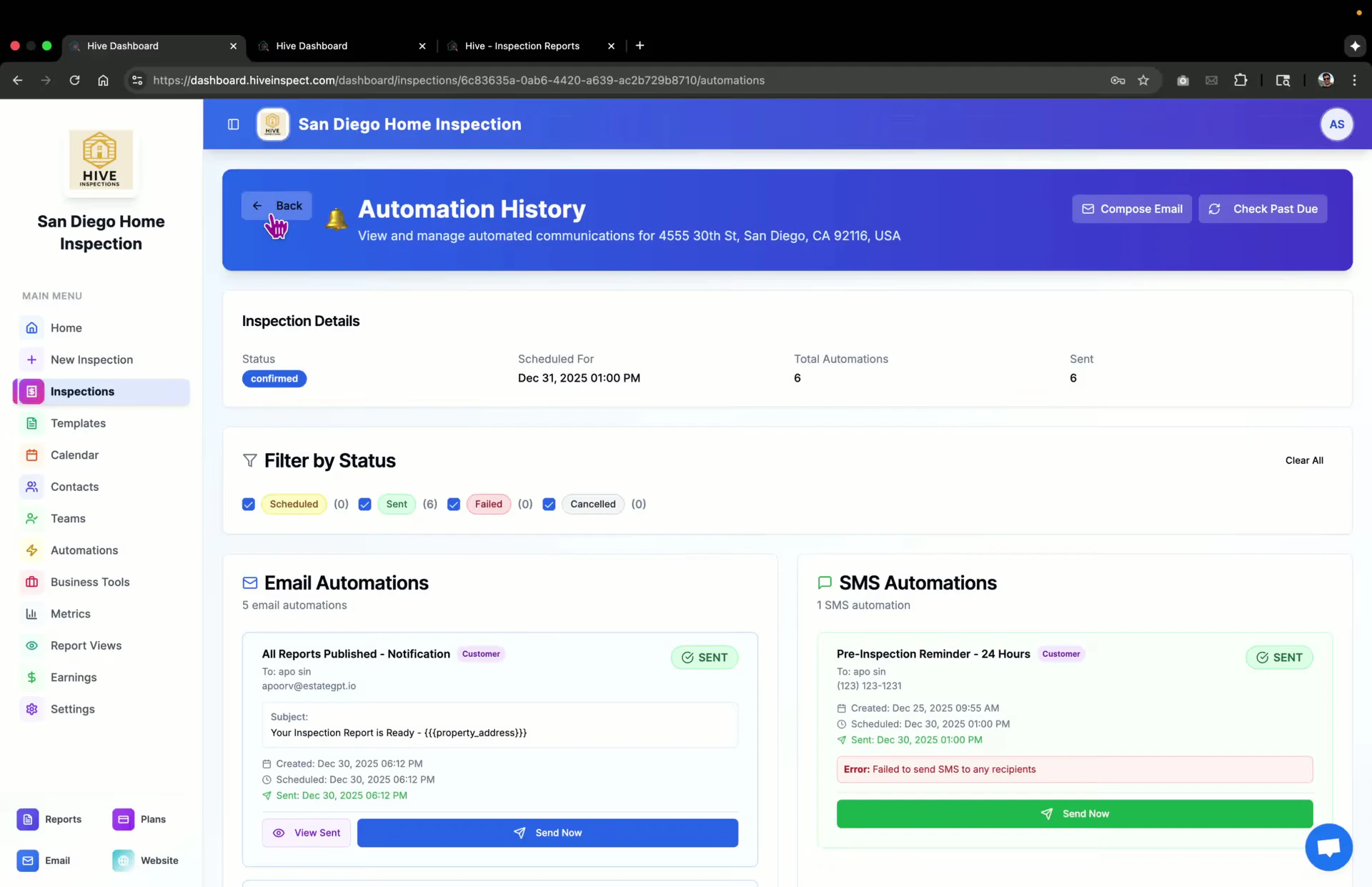1372x887 pixels.
Task: Toggle the Cancelled status checkbox
Action: (x=549, y=505)
